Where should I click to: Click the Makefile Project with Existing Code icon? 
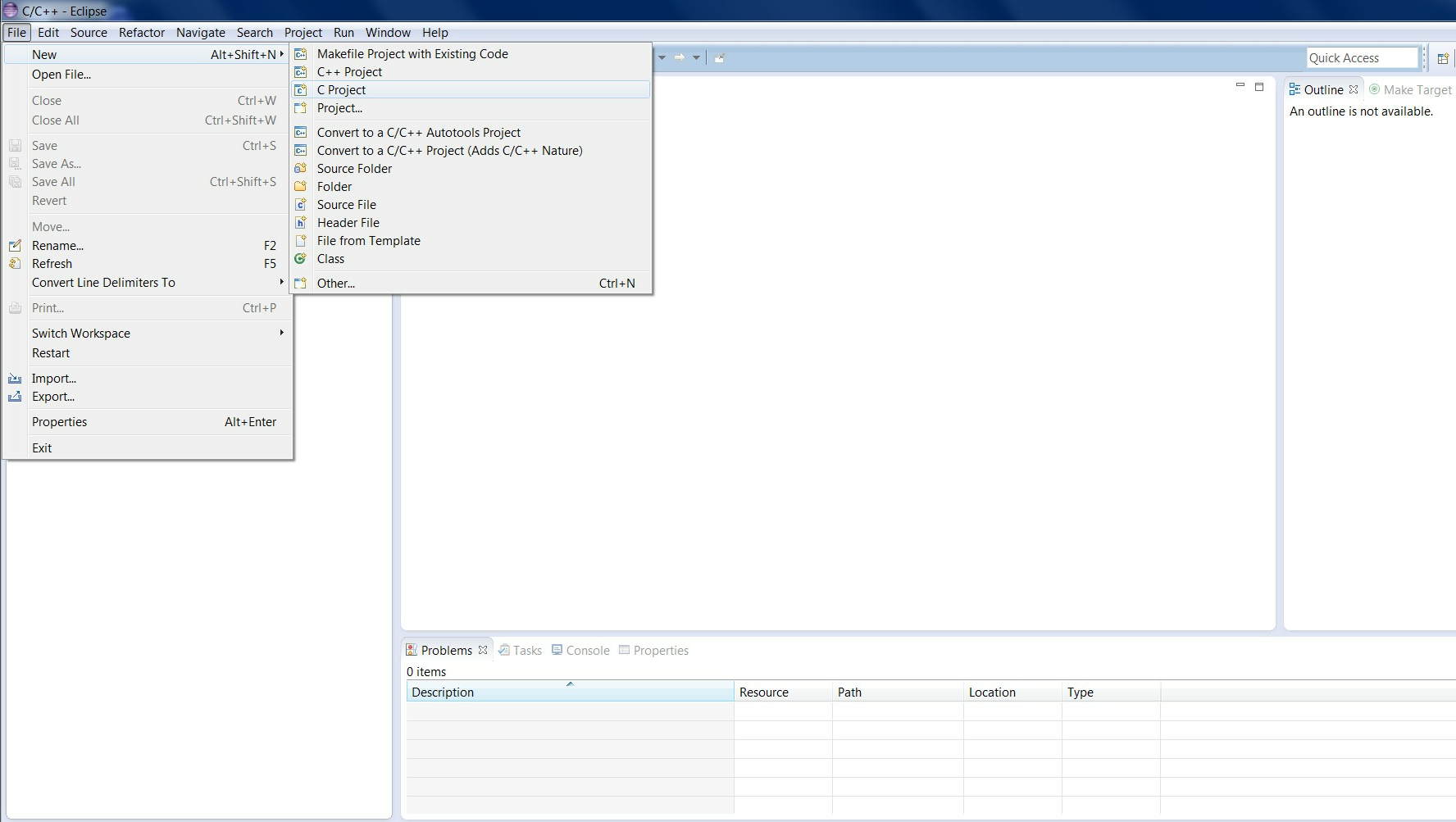tap(301, 54)
